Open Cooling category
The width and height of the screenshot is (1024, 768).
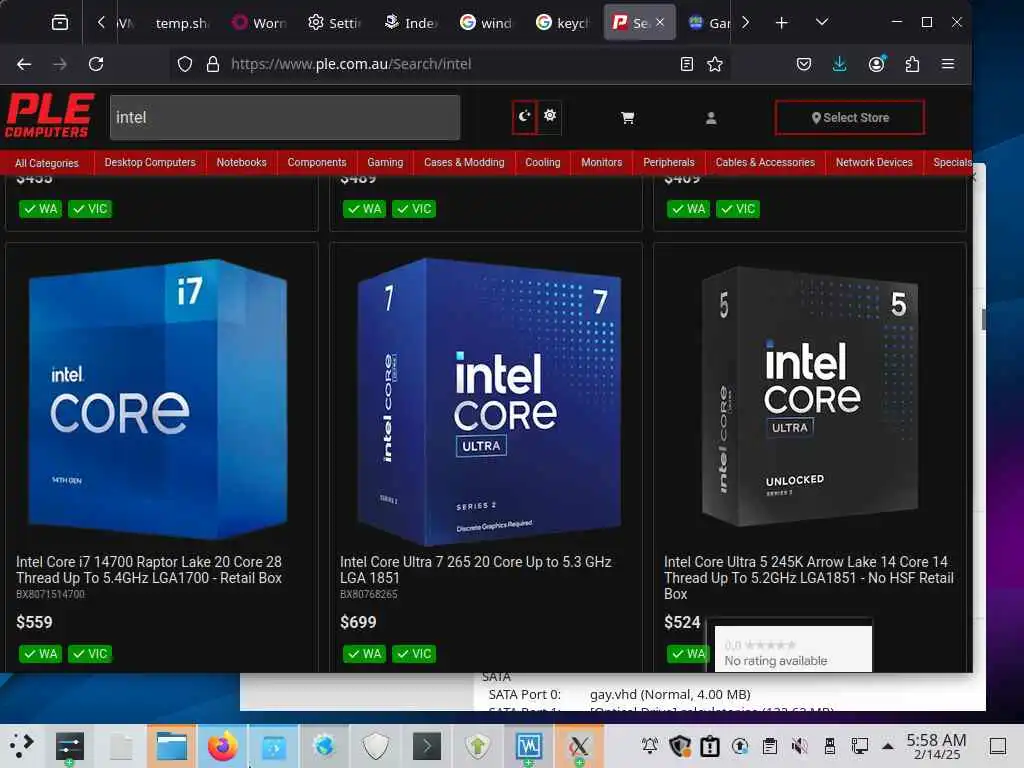pyautogui.click(x=543, y=163)
